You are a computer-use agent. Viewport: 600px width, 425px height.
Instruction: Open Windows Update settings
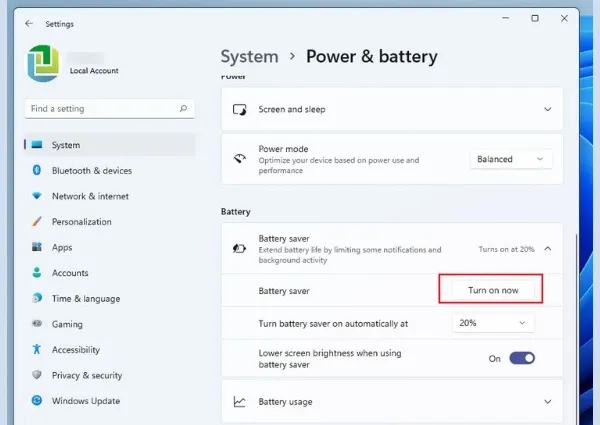110,401
